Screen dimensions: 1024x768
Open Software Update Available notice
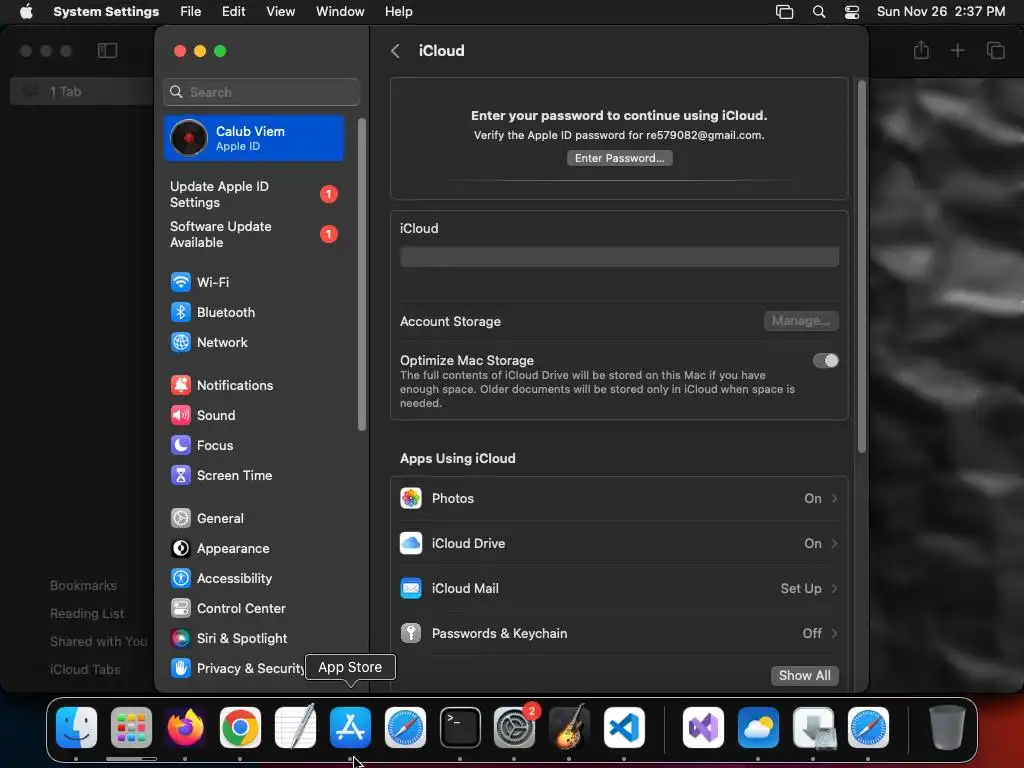coord(253,234)
